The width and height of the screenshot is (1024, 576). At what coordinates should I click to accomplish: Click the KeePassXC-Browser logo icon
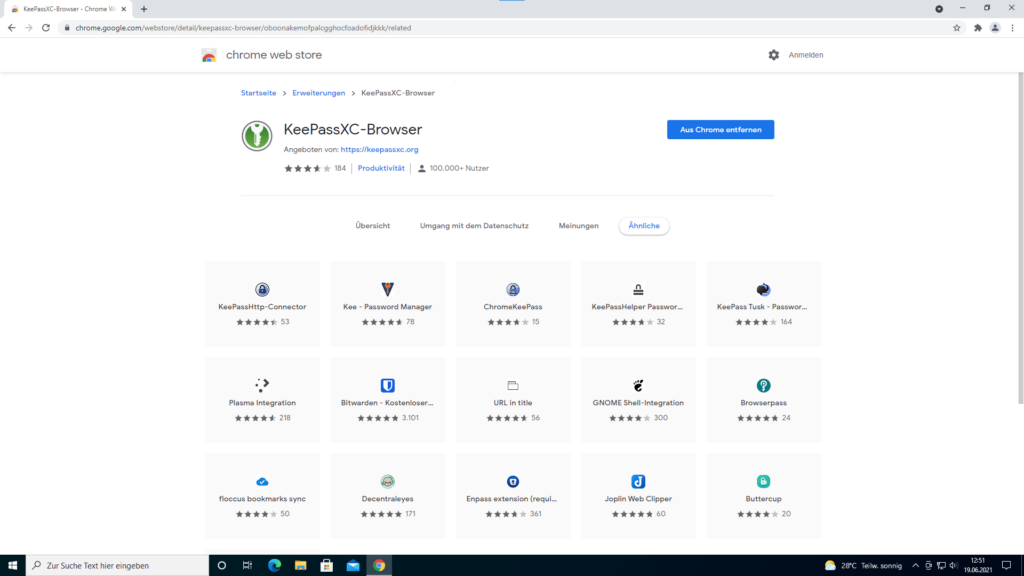257,136
